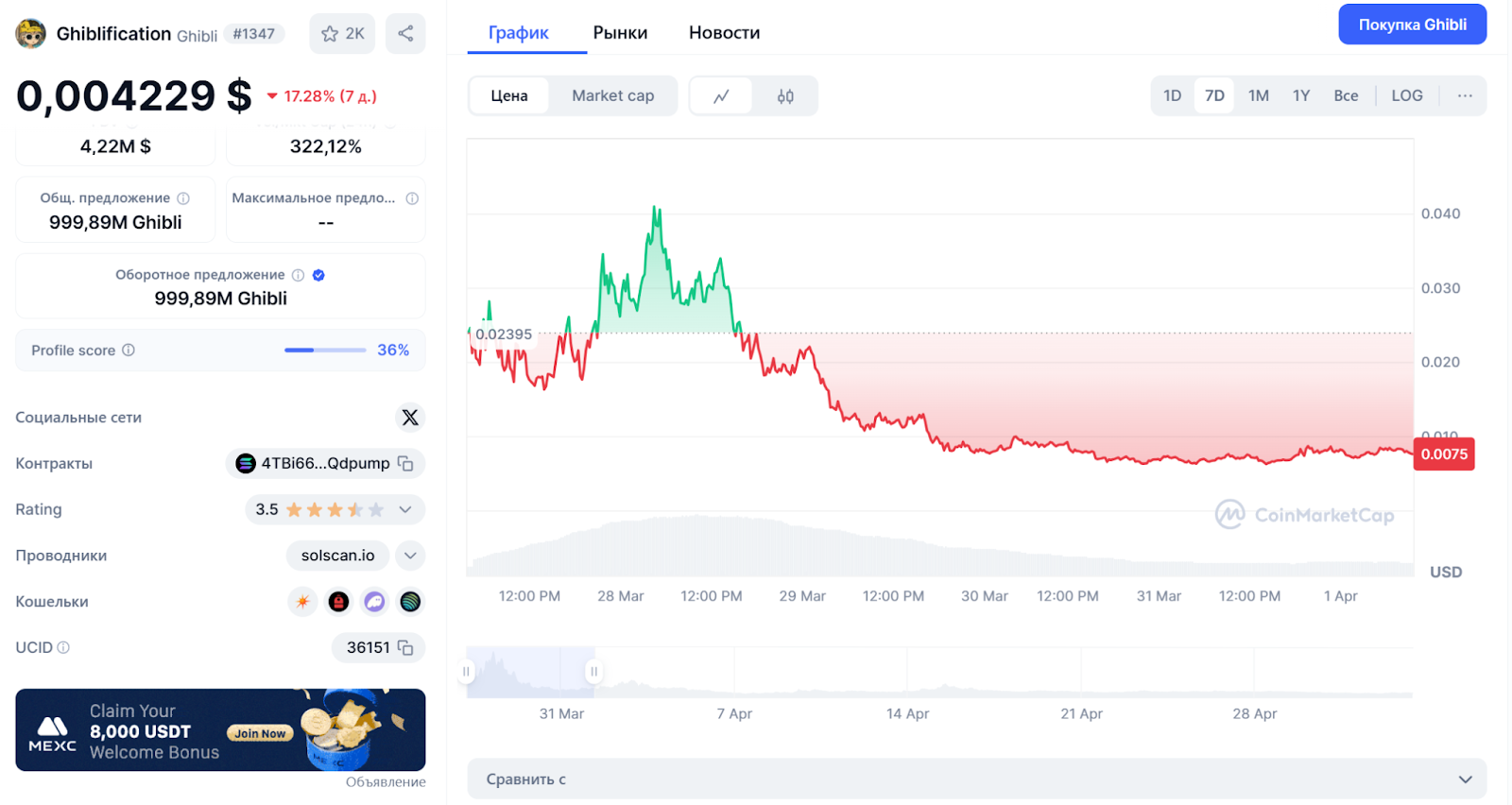1512x805 pixels.
Task: Click the 7 Apr date in the range navigator
Action: point(734,713)
